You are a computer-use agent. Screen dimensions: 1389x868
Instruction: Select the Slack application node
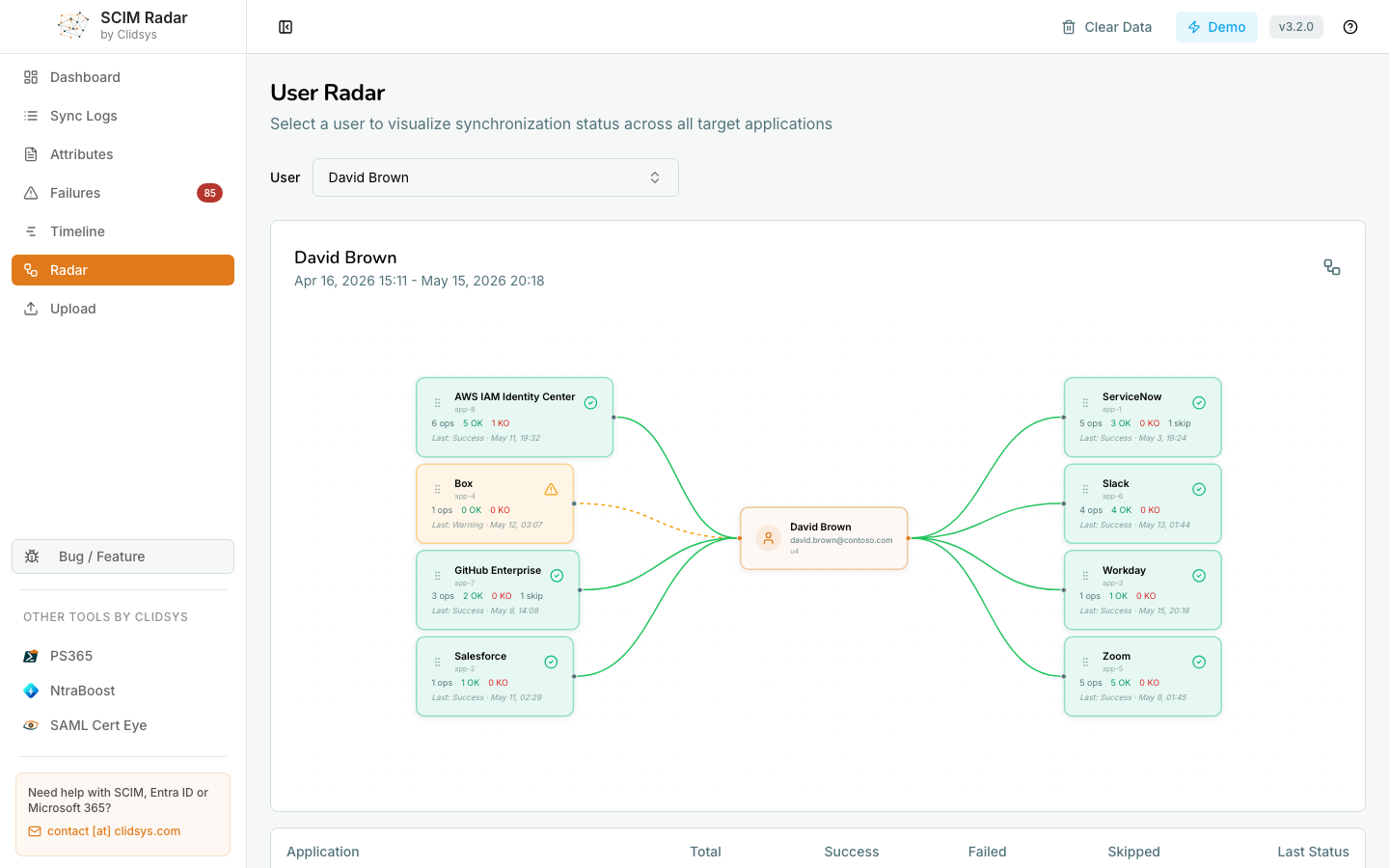click(1143, 503)
